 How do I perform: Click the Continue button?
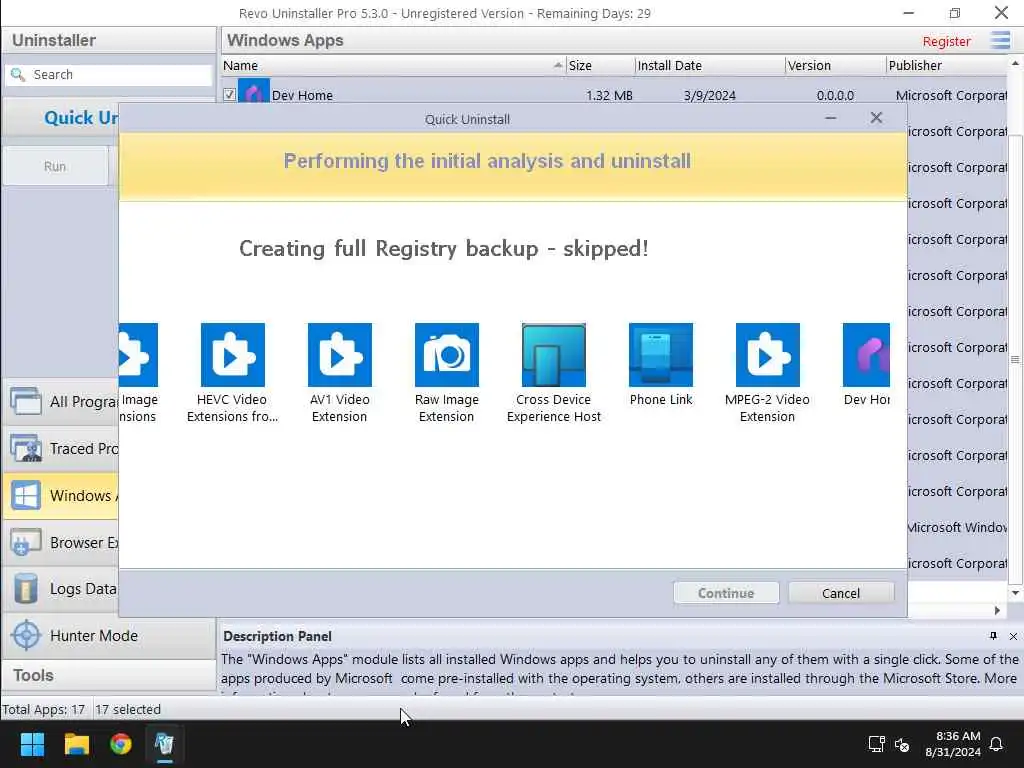726,593
